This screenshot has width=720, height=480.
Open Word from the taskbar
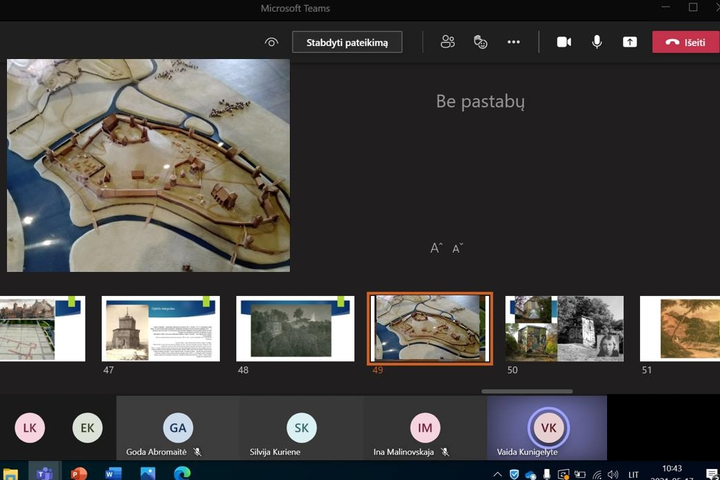[113, 473]
